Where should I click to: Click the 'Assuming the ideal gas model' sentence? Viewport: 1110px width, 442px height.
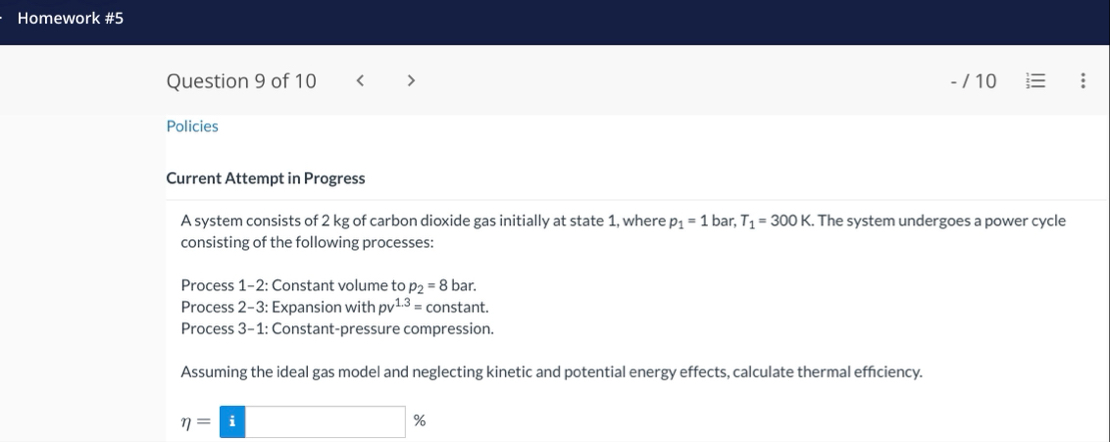pyautogui.click(x=551, y=372)
